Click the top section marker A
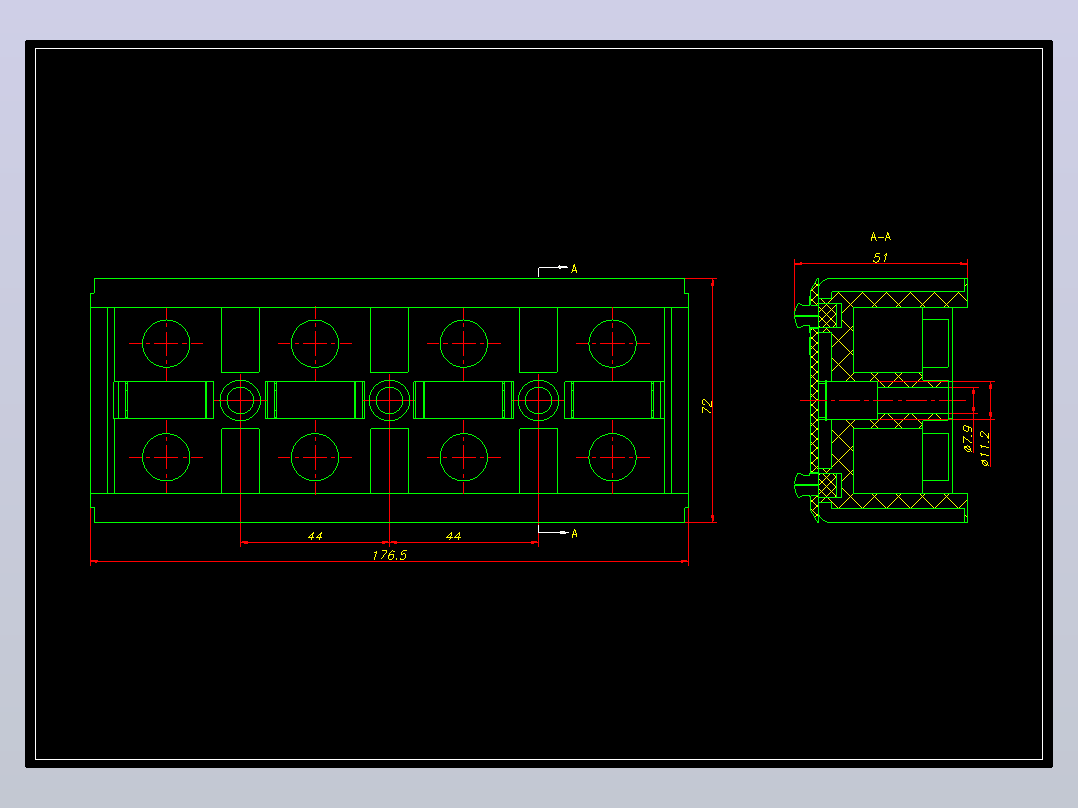This screenshot has width=1078, height=808. click(x=574, y=269)
